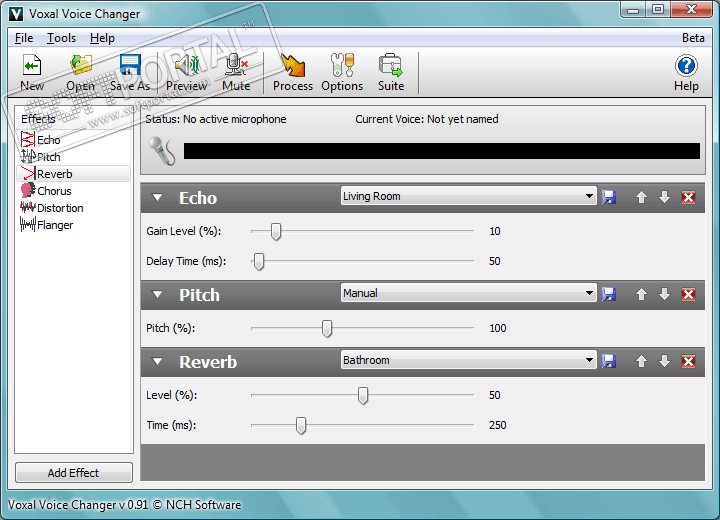Open the File menu

click(x=24, y=38)
